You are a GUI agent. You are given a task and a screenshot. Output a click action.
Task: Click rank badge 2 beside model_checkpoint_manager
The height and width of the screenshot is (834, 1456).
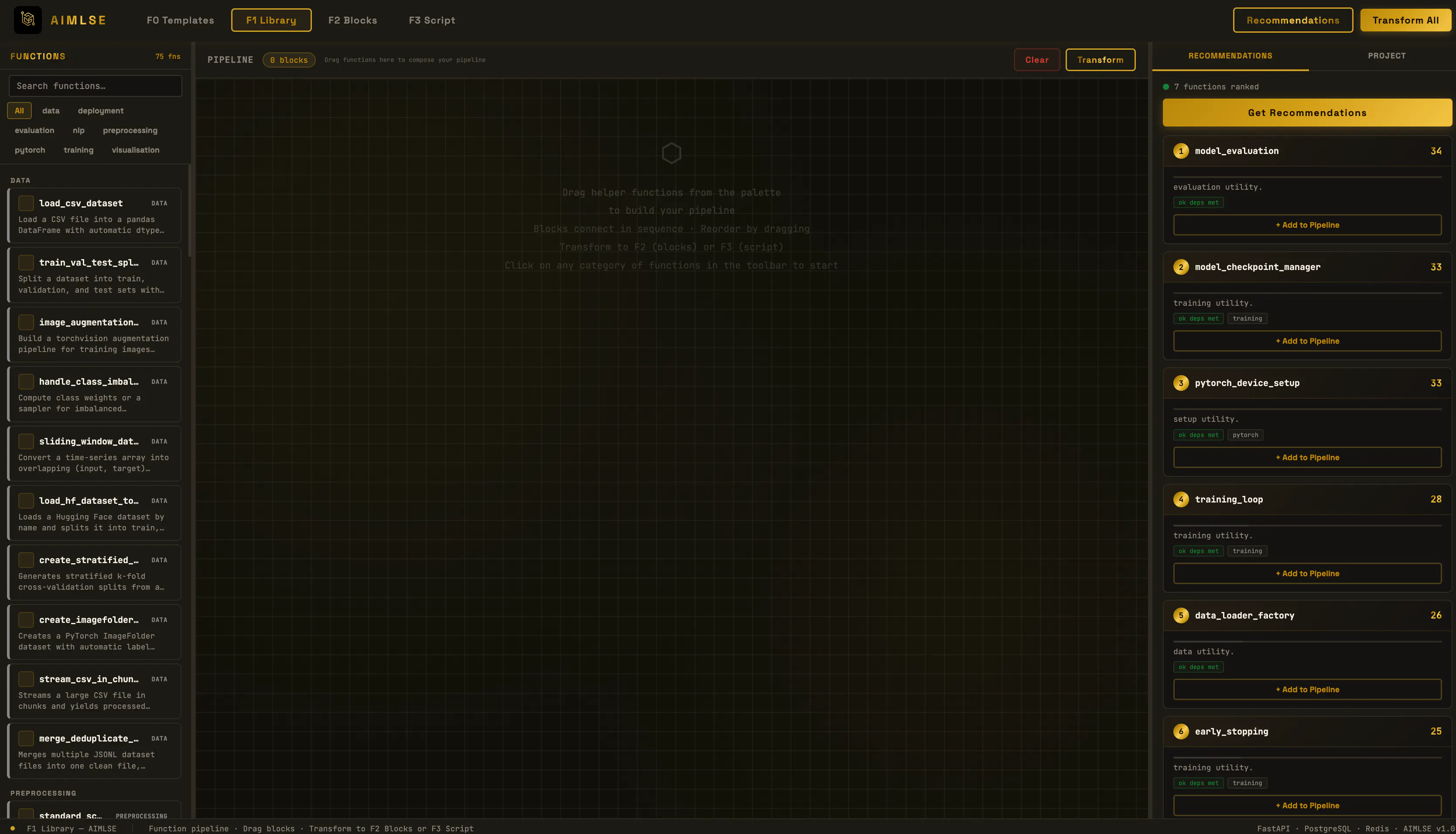(x=1180, y=267)
